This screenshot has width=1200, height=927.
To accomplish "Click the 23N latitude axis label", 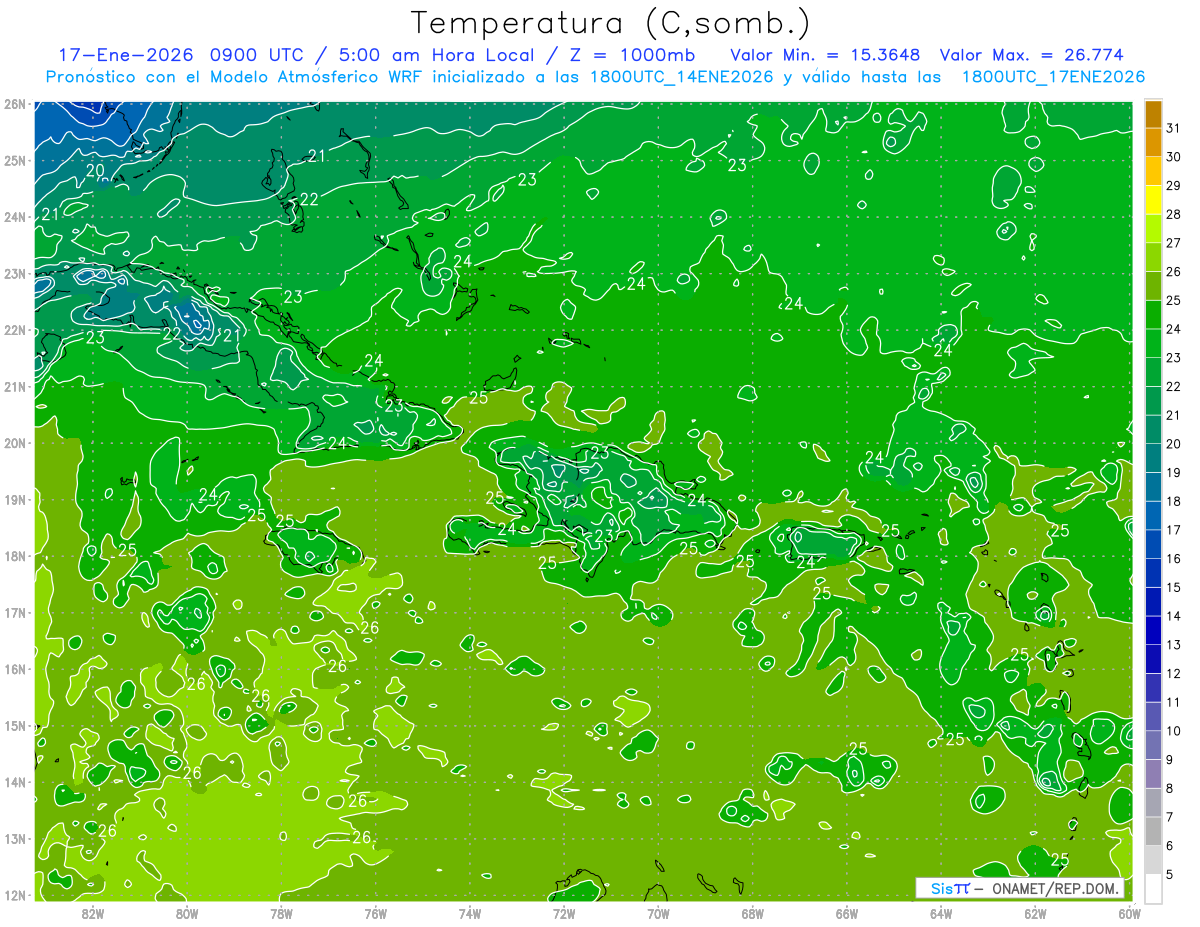I will tap(14, 274).
